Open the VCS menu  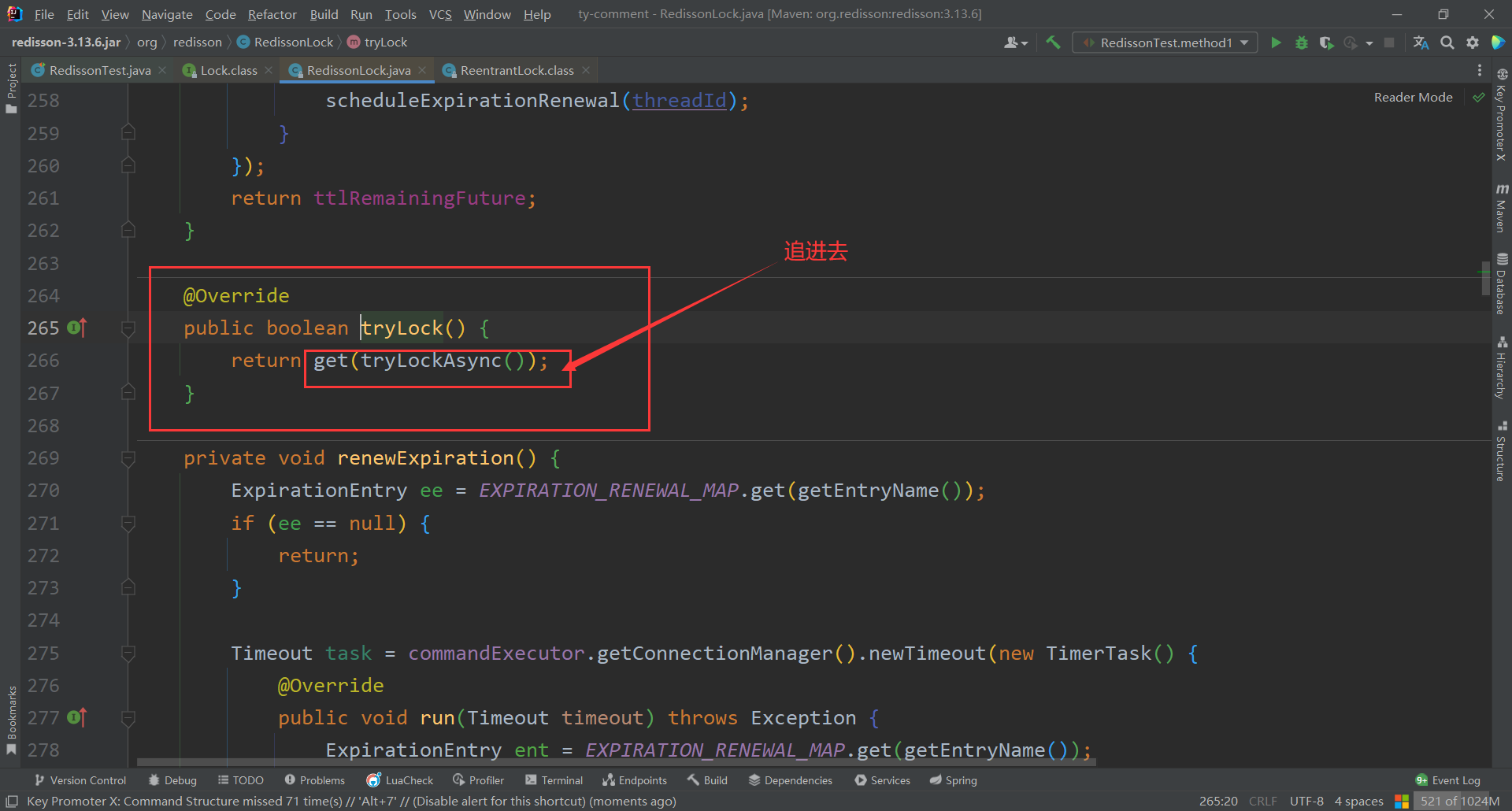(x=440, y=14)
